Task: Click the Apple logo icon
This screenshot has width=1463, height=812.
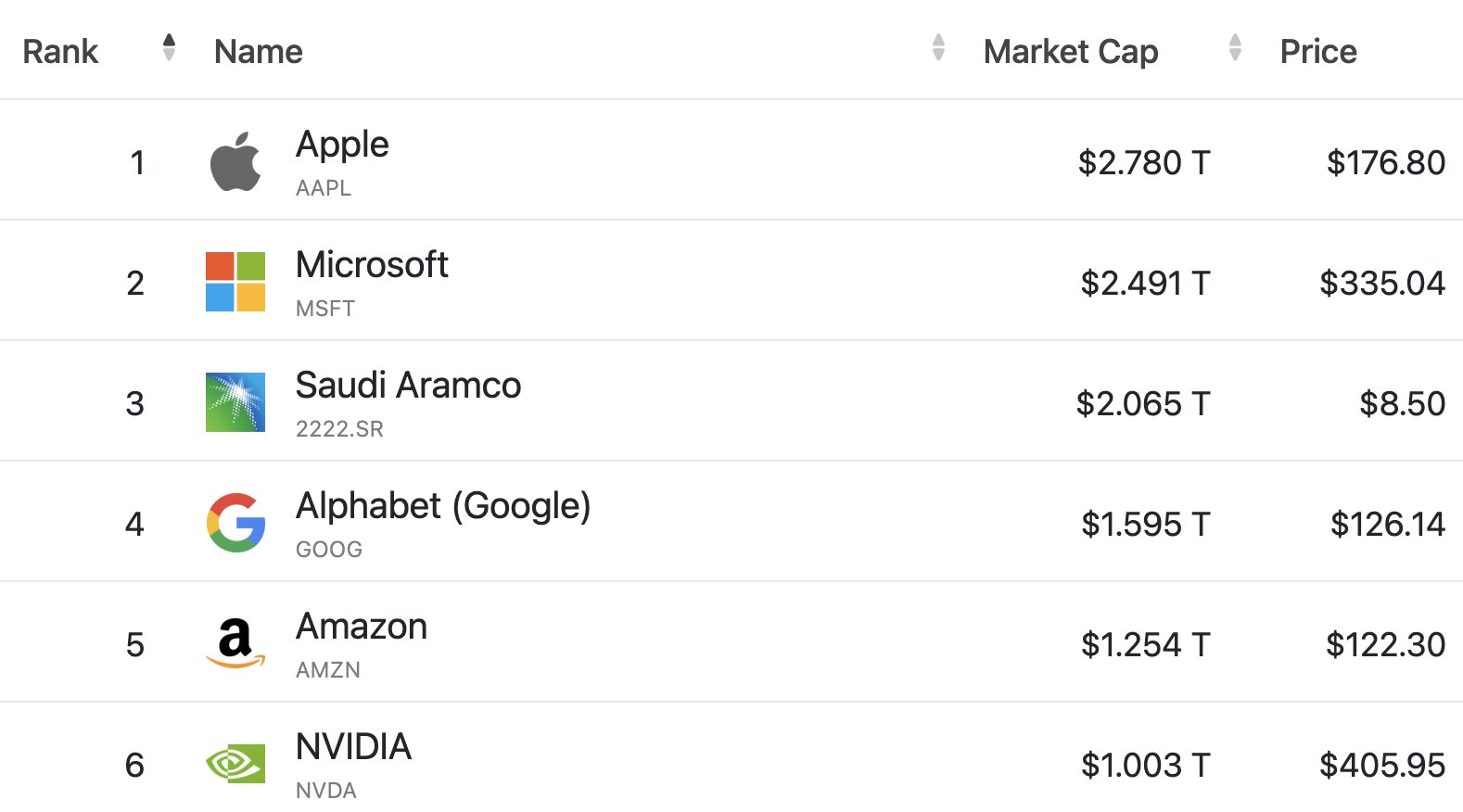Action: [x=235, y=161]
